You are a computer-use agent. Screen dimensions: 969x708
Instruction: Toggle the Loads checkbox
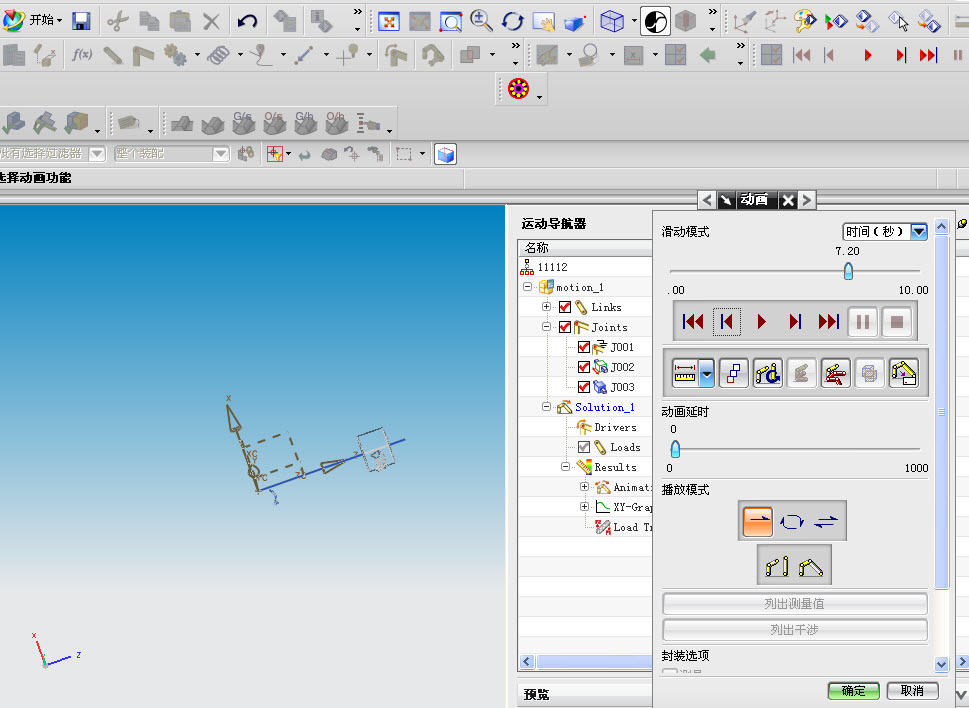coord(583,447)
